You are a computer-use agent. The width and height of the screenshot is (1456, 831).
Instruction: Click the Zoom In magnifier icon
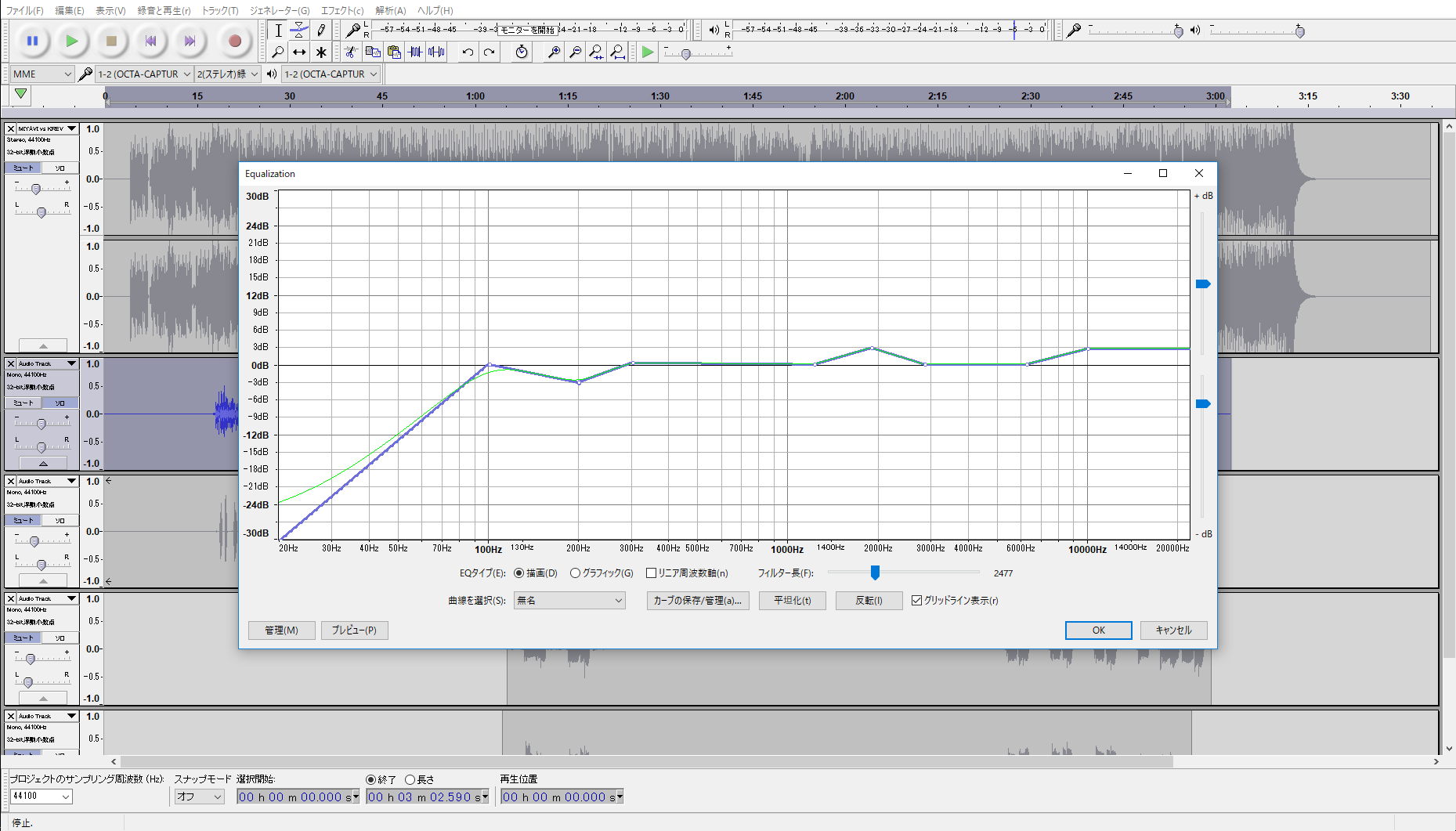pos(554,52)
